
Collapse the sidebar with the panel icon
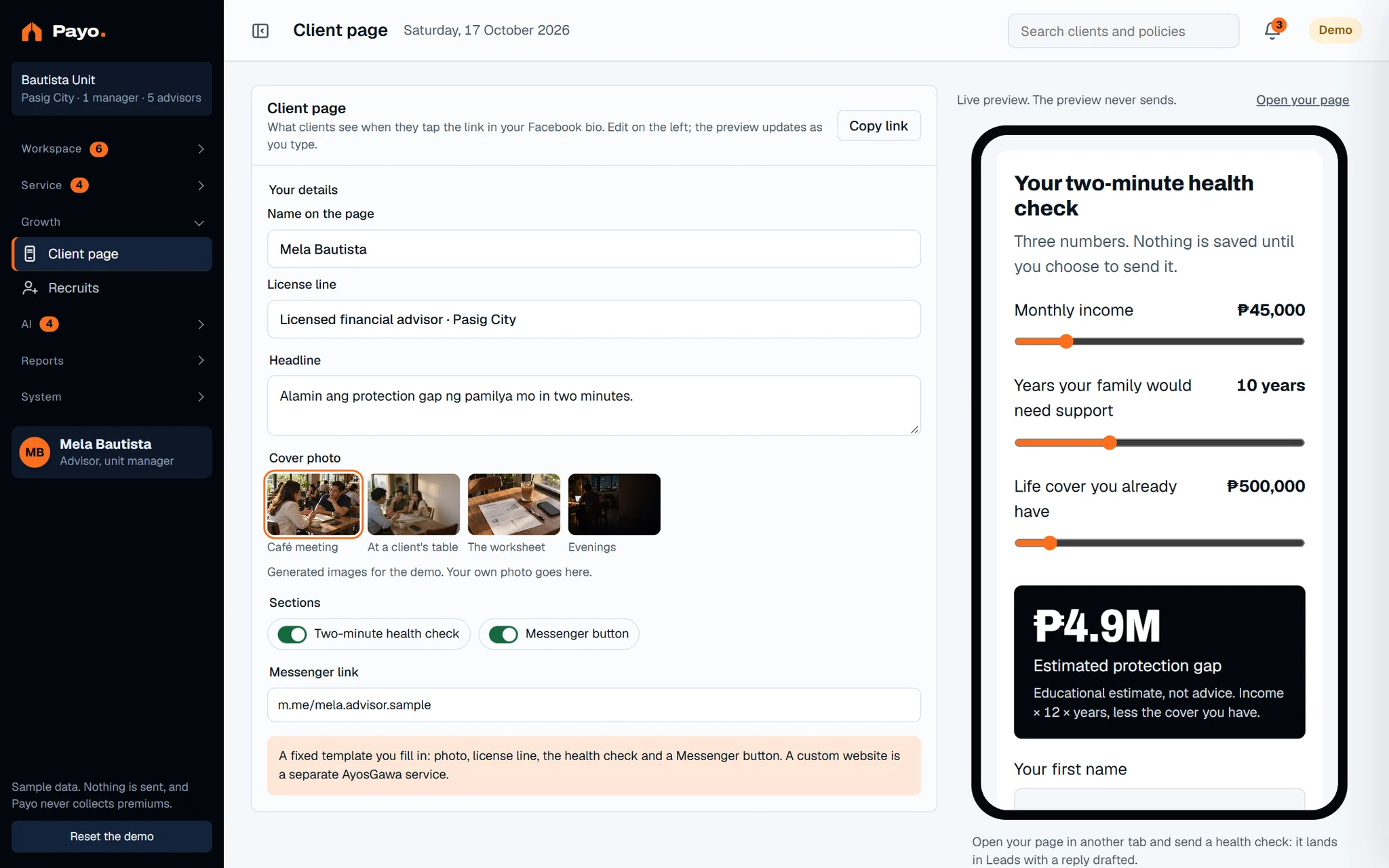coord(260,31)
